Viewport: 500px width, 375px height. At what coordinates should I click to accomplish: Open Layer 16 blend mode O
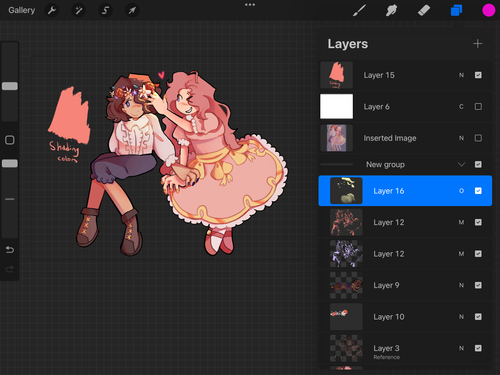pos(461,191)
